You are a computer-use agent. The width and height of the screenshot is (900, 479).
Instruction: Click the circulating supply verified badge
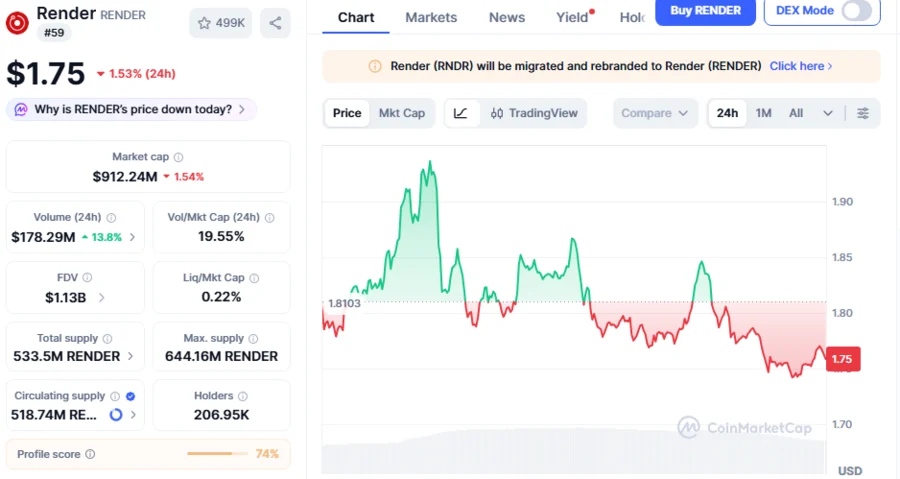[130, 397]
